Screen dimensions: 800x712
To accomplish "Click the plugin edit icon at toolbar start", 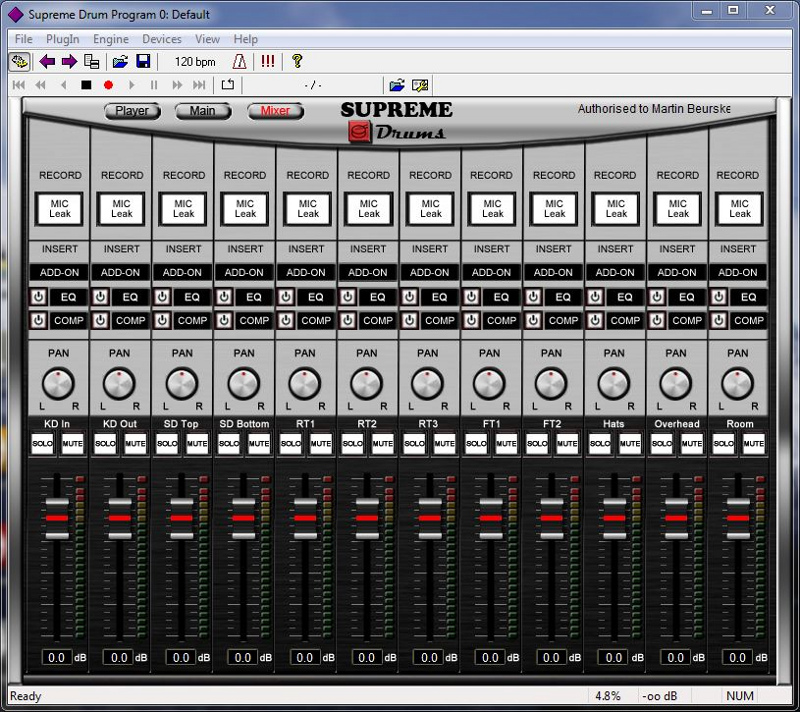I will pyautogui.click(x=19, y=62).
